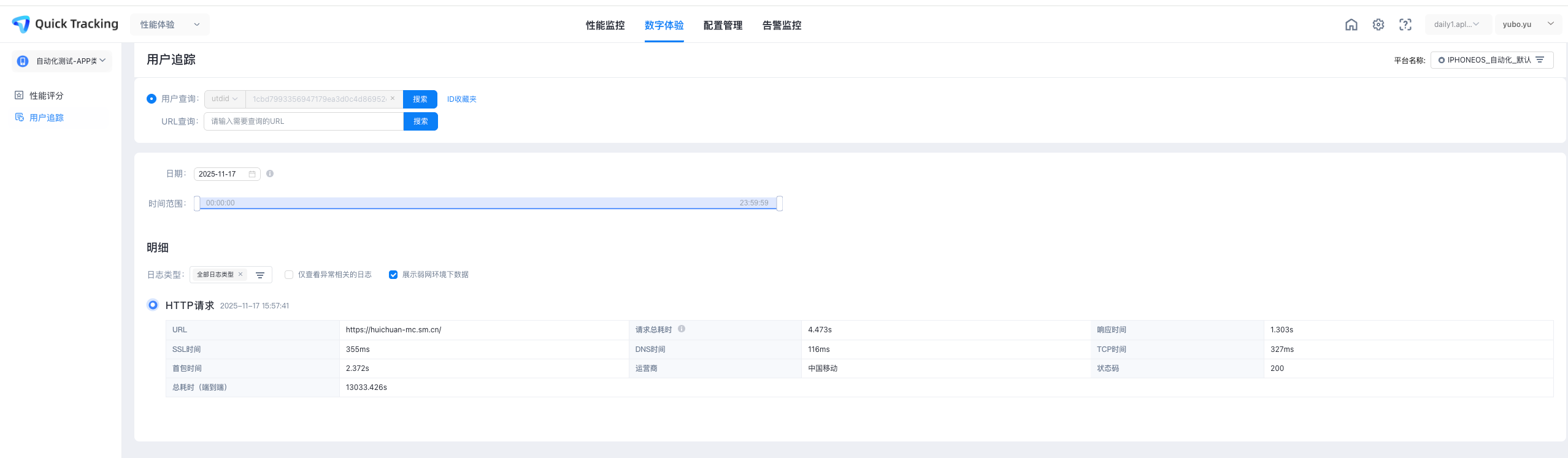Screen dimensions: 1568x458
Task: Open the utdid type dropdown
Action: [225, 99]
